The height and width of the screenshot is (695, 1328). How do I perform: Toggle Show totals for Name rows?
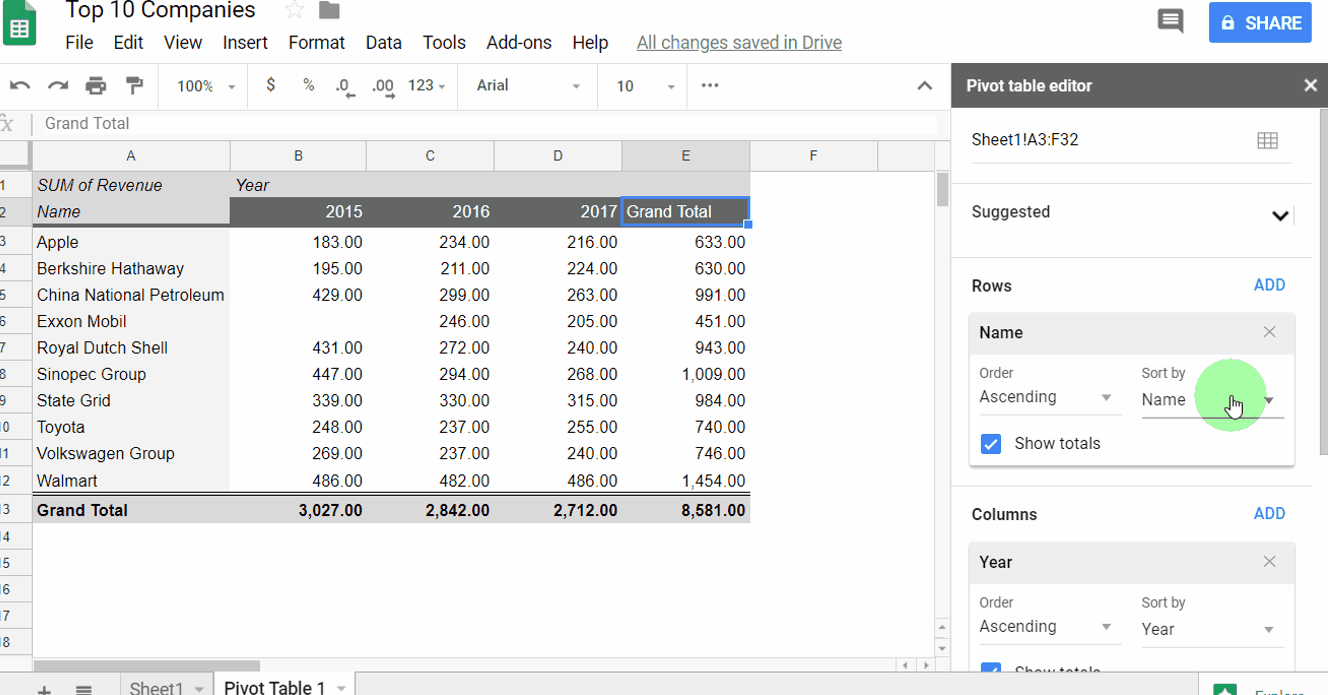(x=991, y=444)
